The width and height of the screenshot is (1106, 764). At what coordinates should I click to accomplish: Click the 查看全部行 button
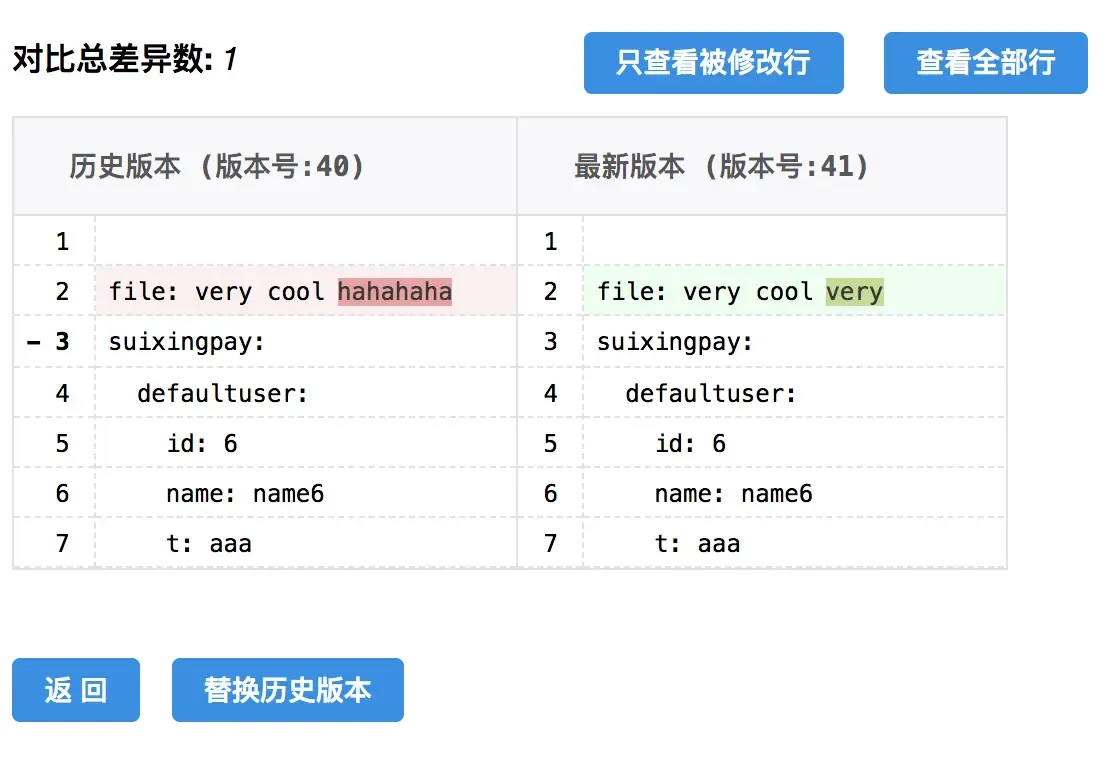(985, 63)
